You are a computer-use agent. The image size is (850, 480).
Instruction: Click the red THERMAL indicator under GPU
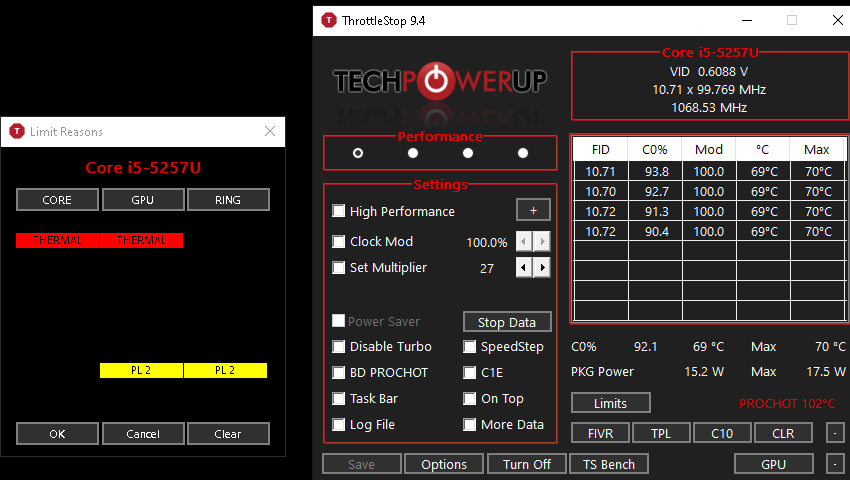point(141,240)
